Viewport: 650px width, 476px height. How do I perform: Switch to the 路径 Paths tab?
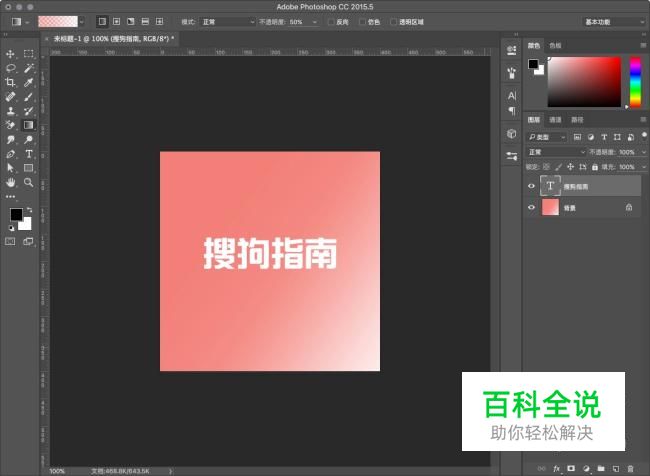[577, 120]
